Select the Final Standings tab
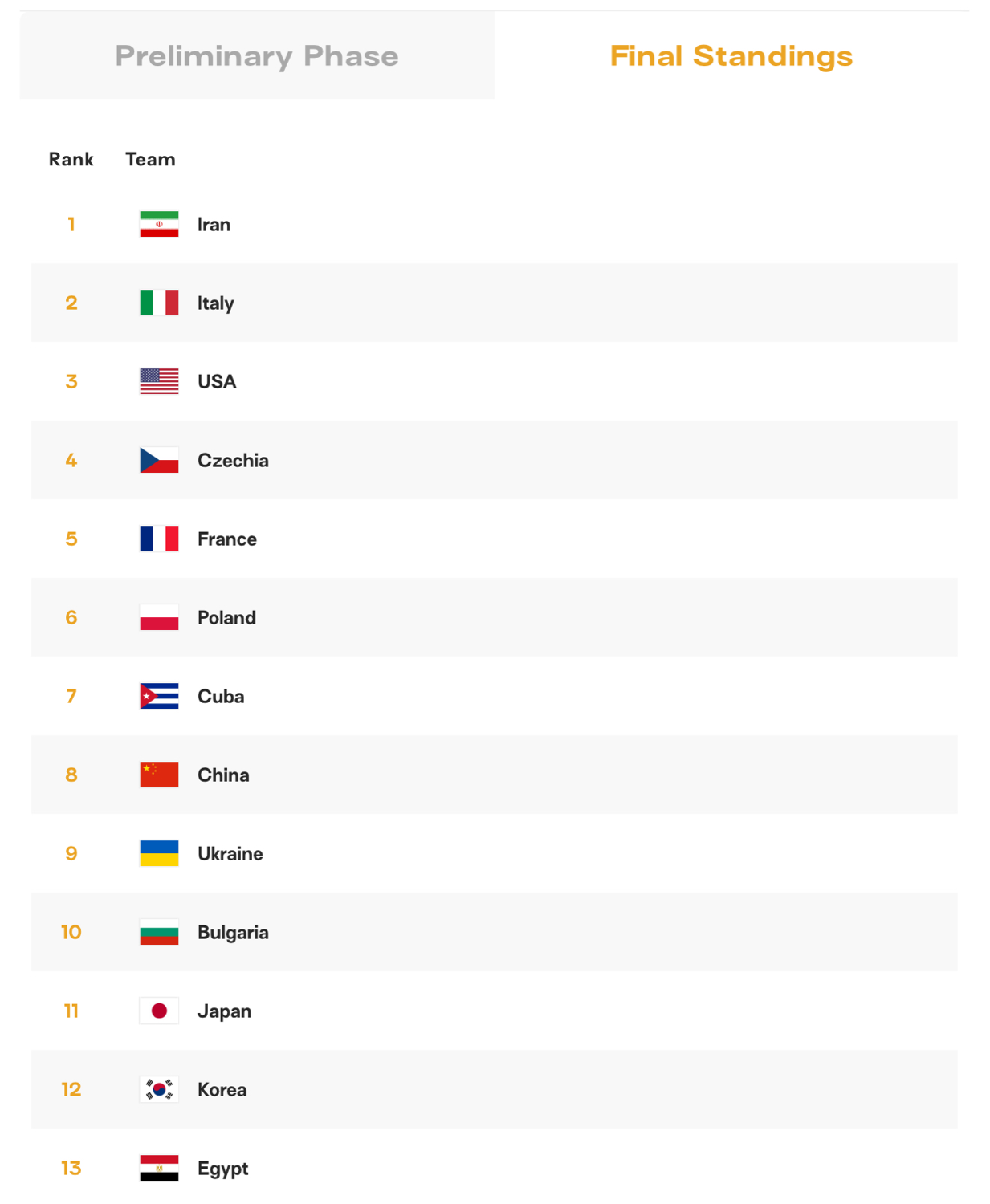990x1204 pixels. click(731, 55)
